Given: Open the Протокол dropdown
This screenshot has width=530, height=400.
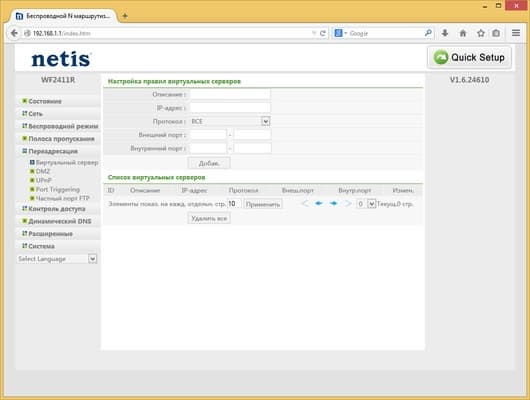Looking at the screenshot, I should coord(230,121).
